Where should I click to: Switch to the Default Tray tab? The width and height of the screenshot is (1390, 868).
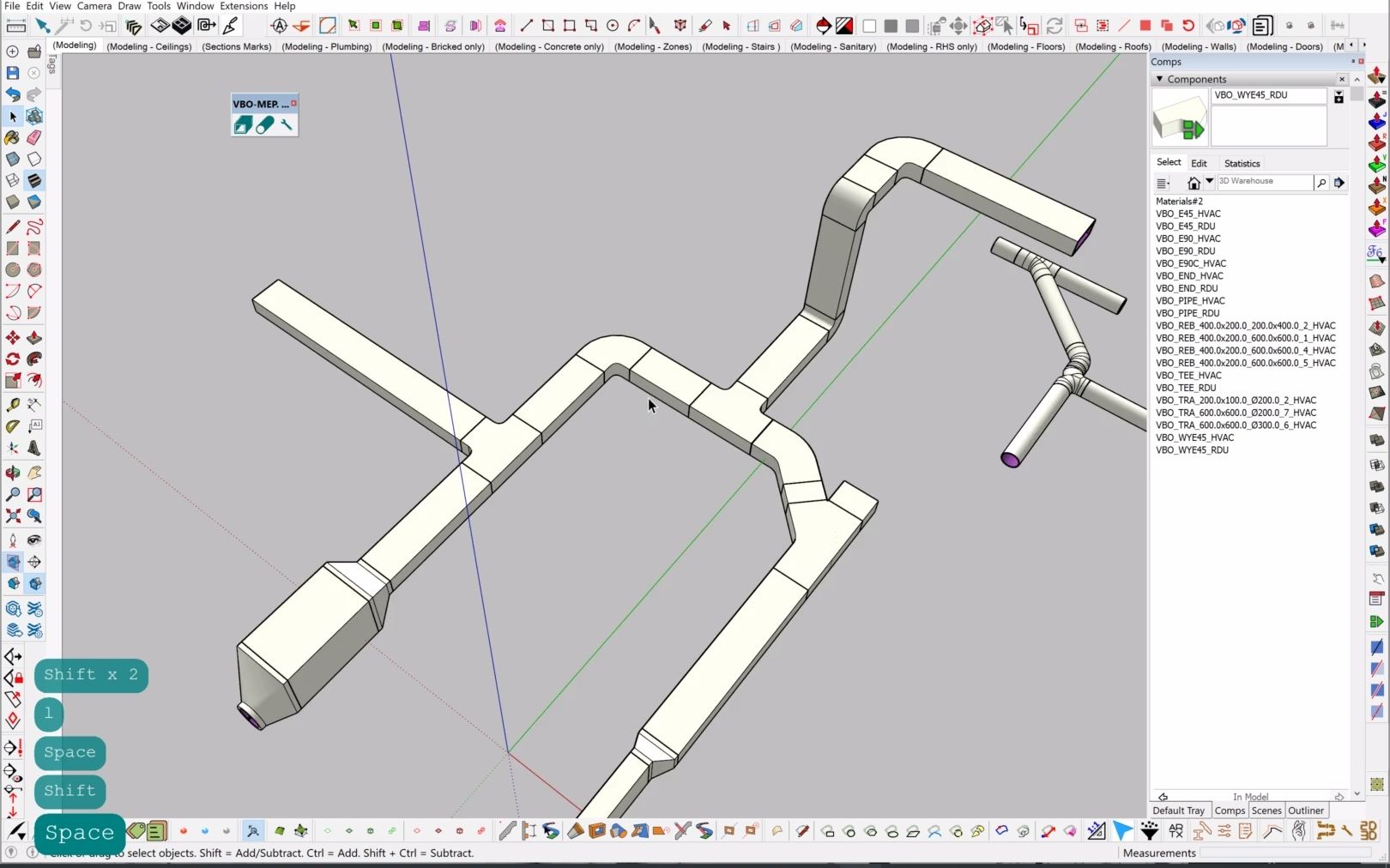1179,811
